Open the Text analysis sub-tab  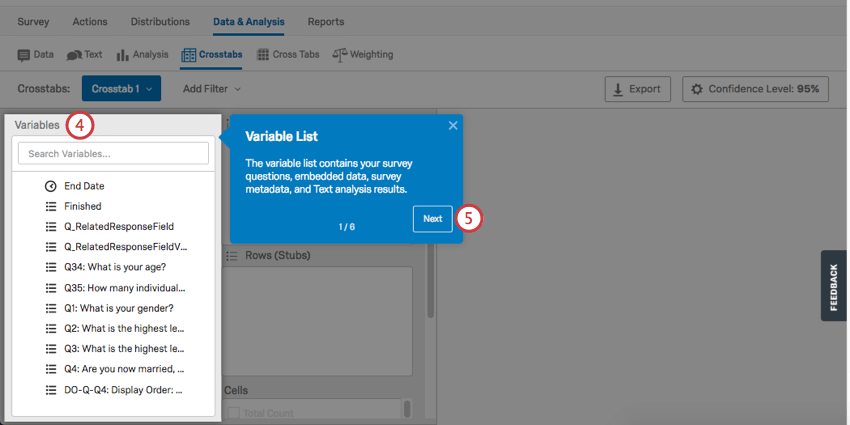pos(84,55)
